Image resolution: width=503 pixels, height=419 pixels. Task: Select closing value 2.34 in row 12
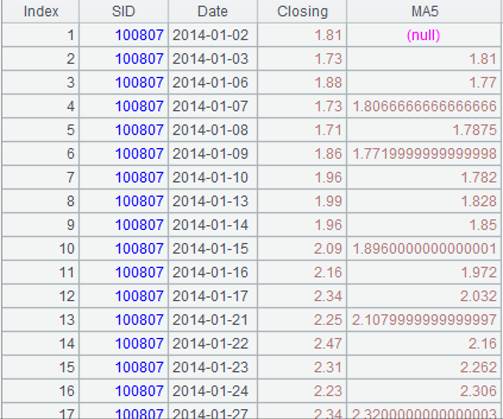click(x=302, y=296)
